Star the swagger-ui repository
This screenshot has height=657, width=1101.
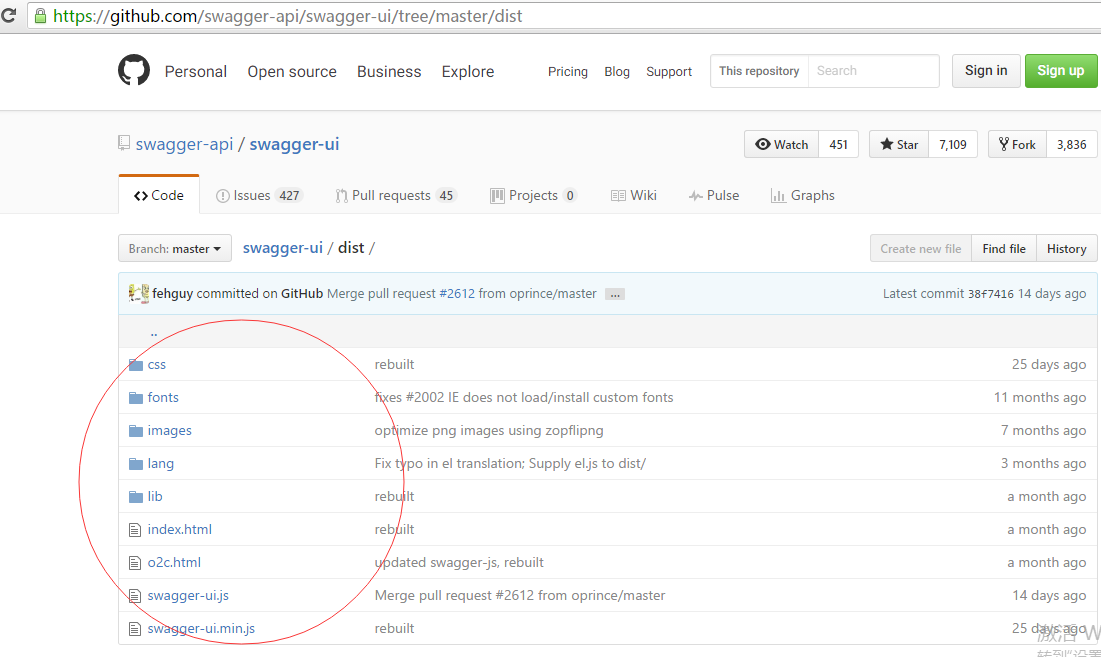899,145
